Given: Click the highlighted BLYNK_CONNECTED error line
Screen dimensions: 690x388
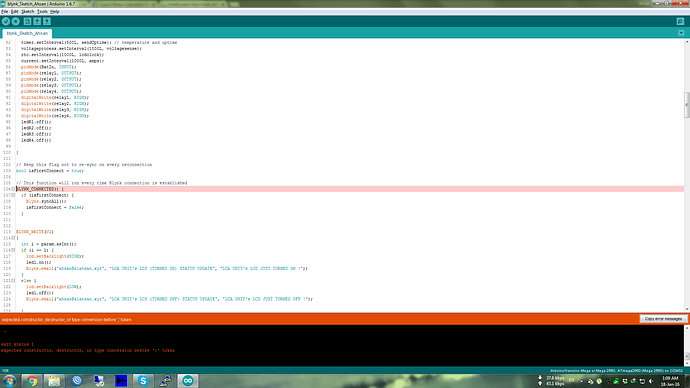Looking at the screenshot, I should [350, 189].
